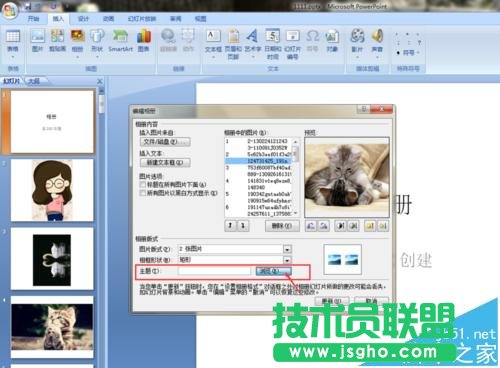Click the 主题 theme input field

(x=214, y=271)
